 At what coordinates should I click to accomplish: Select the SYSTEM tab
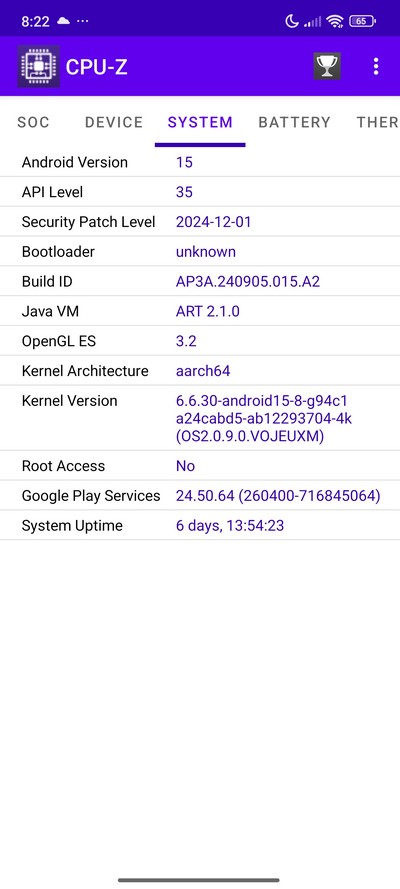(x=200, y=122)
